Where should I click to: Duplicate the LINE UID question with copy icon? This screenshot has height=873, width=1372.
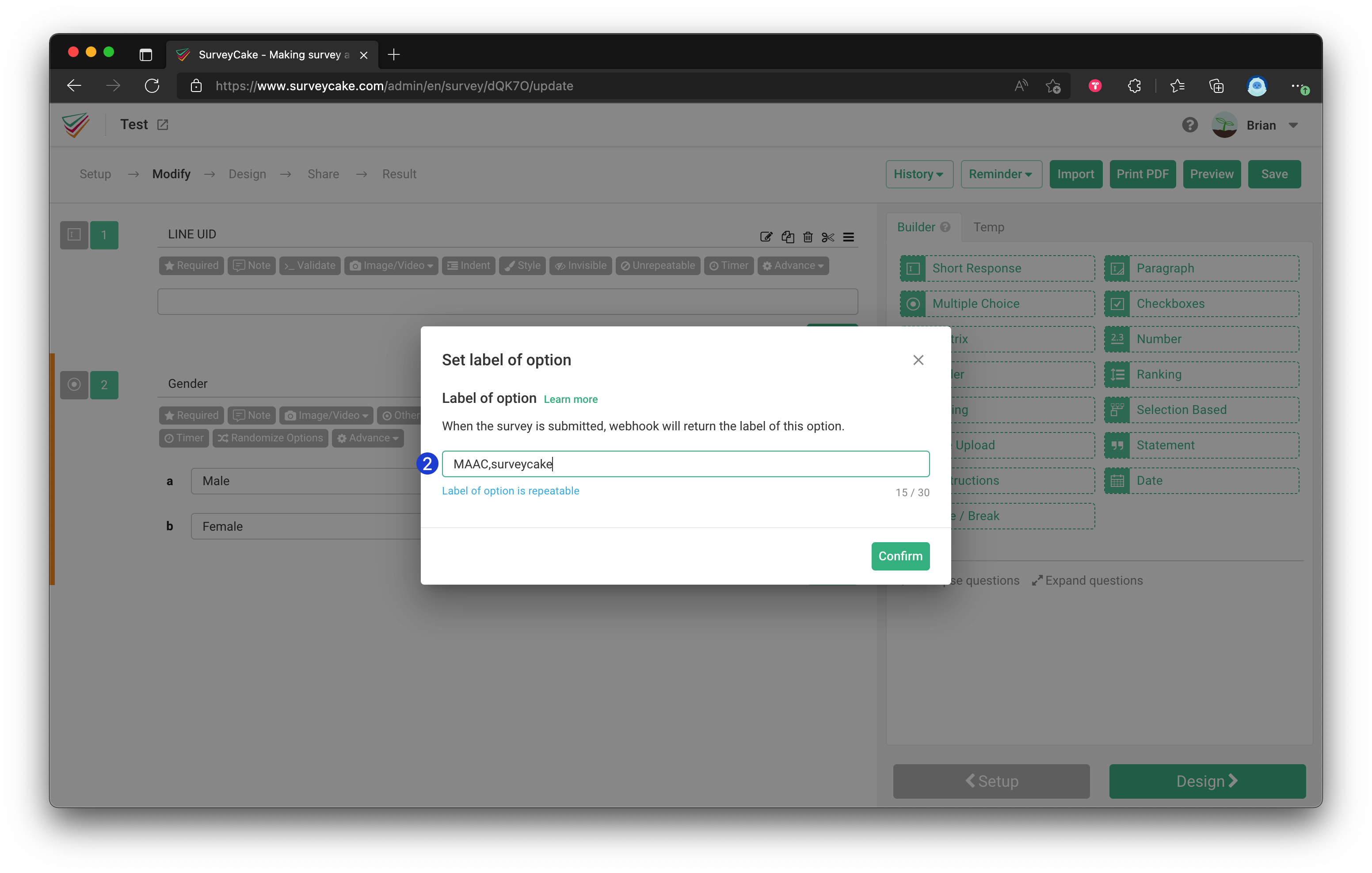[x=787, y=237]
